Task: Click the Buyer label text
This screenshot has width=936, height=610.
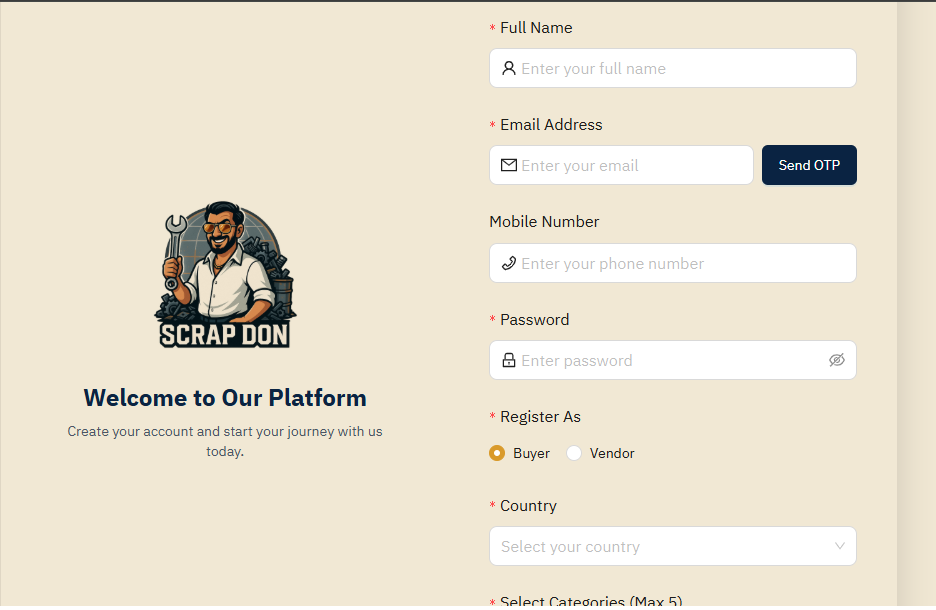Action: pos(531,453)
